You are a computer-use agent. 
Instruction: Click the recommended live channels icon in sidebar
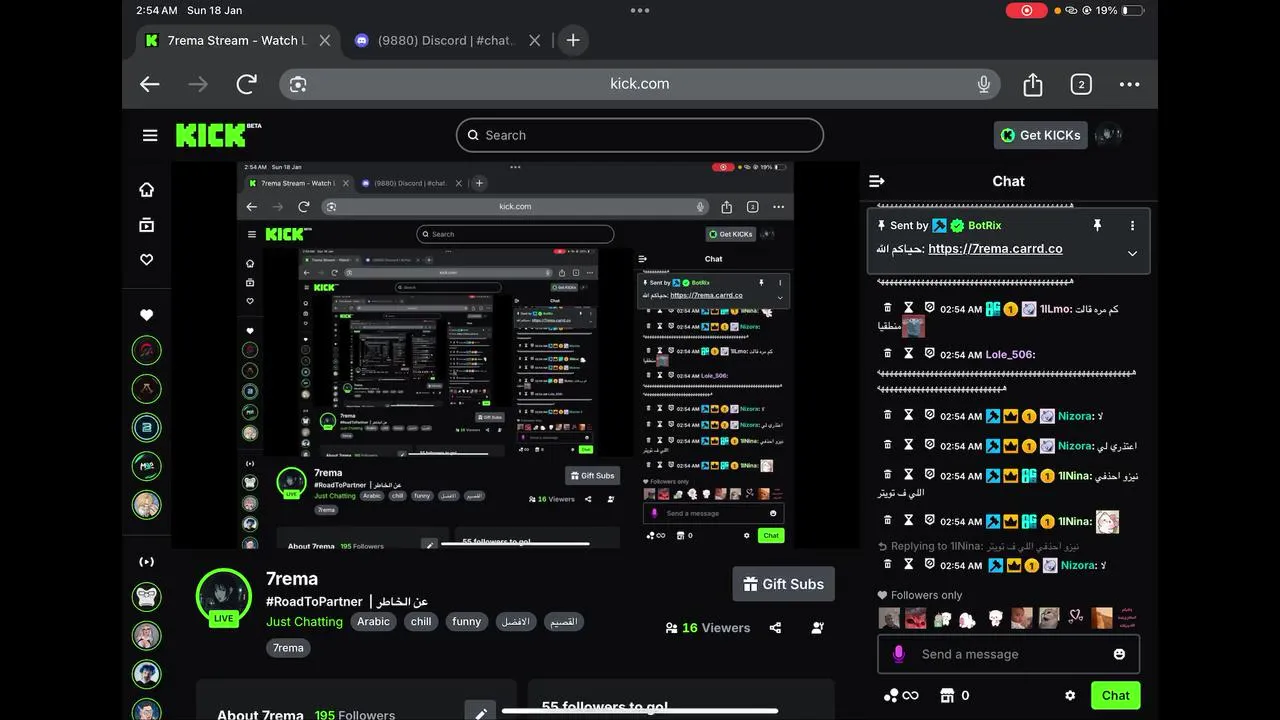147,562
